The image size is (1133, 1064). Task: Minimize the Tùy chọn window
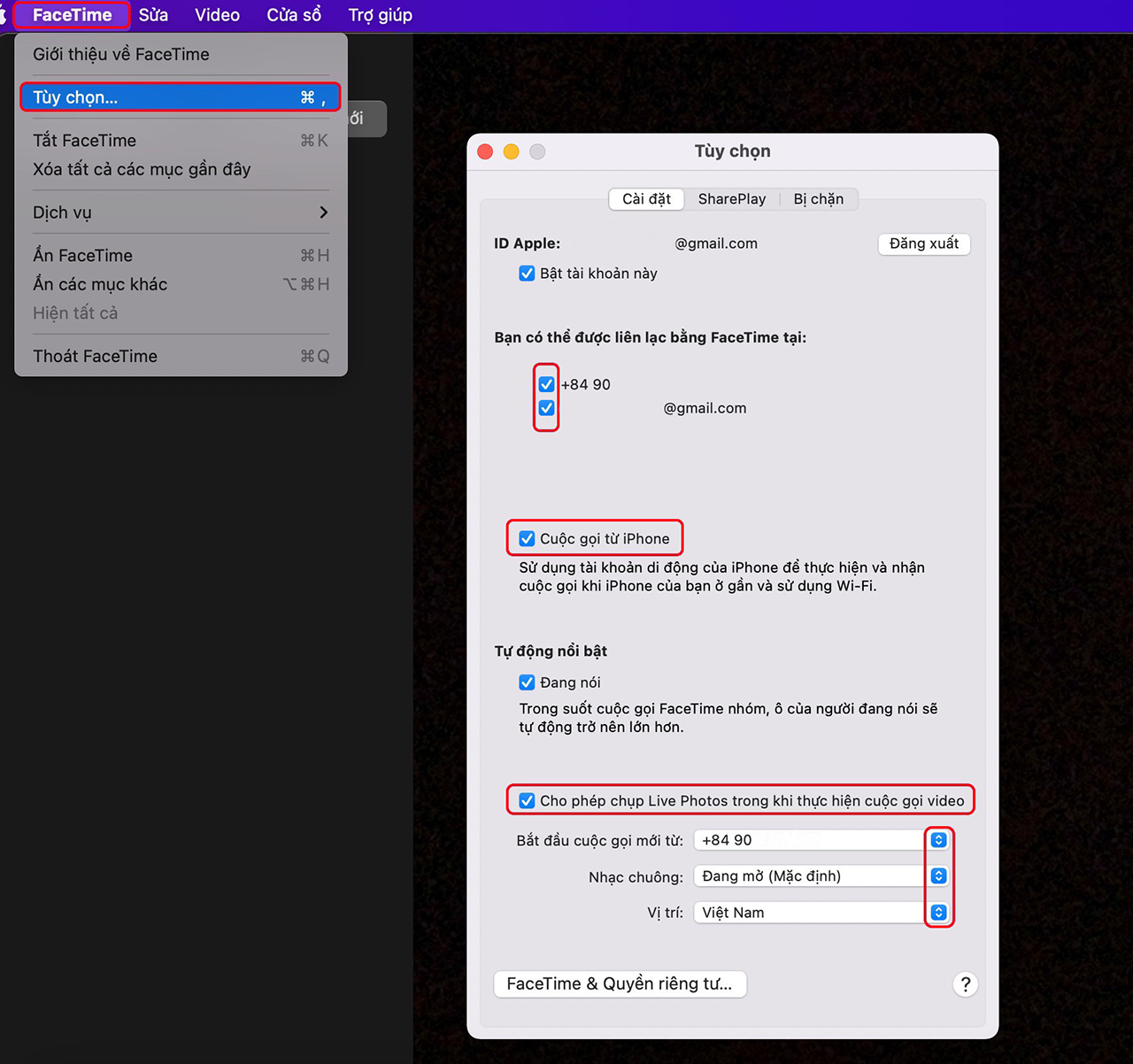pos(511,151)
